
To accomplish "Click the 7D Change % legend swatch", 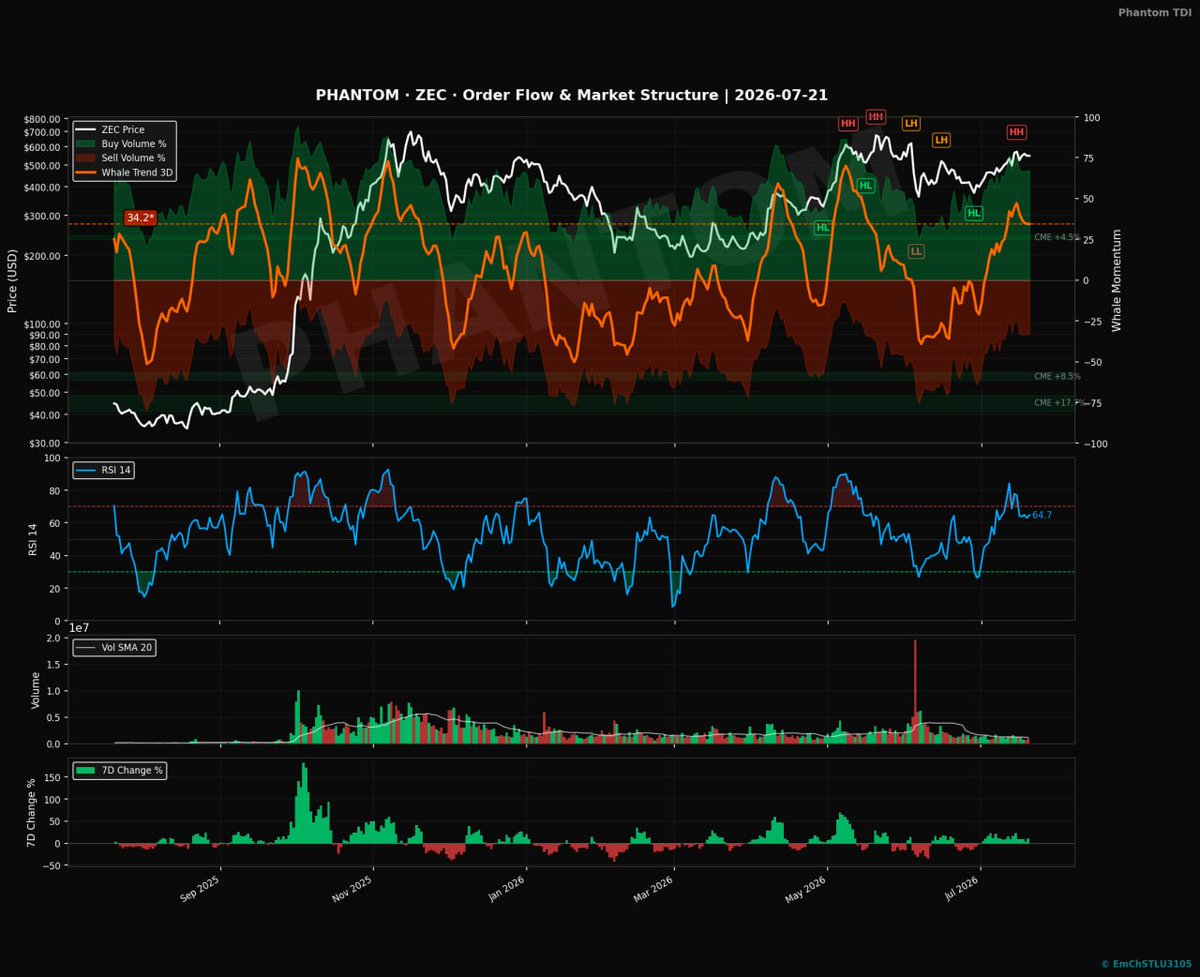I will pyautogui.click(x=87, y=770).
